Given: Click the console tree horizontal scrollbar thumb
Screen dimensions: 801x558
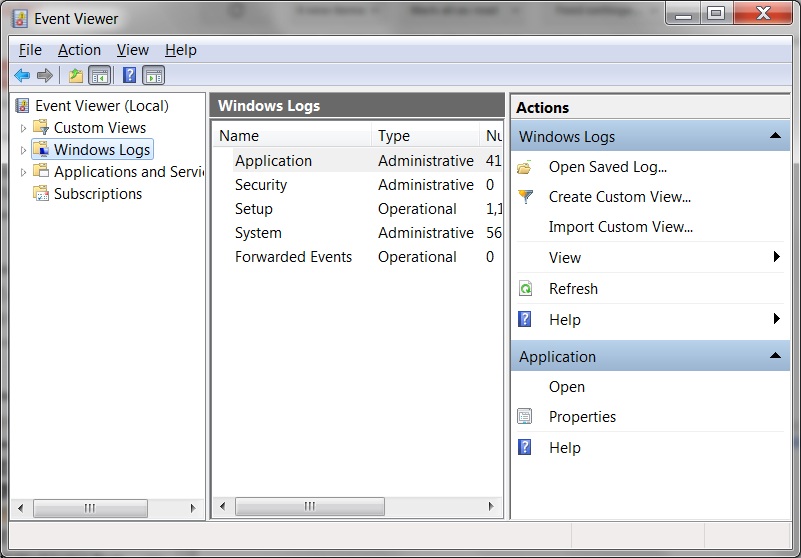Looking at the screenshot, I should pos(90,508).
